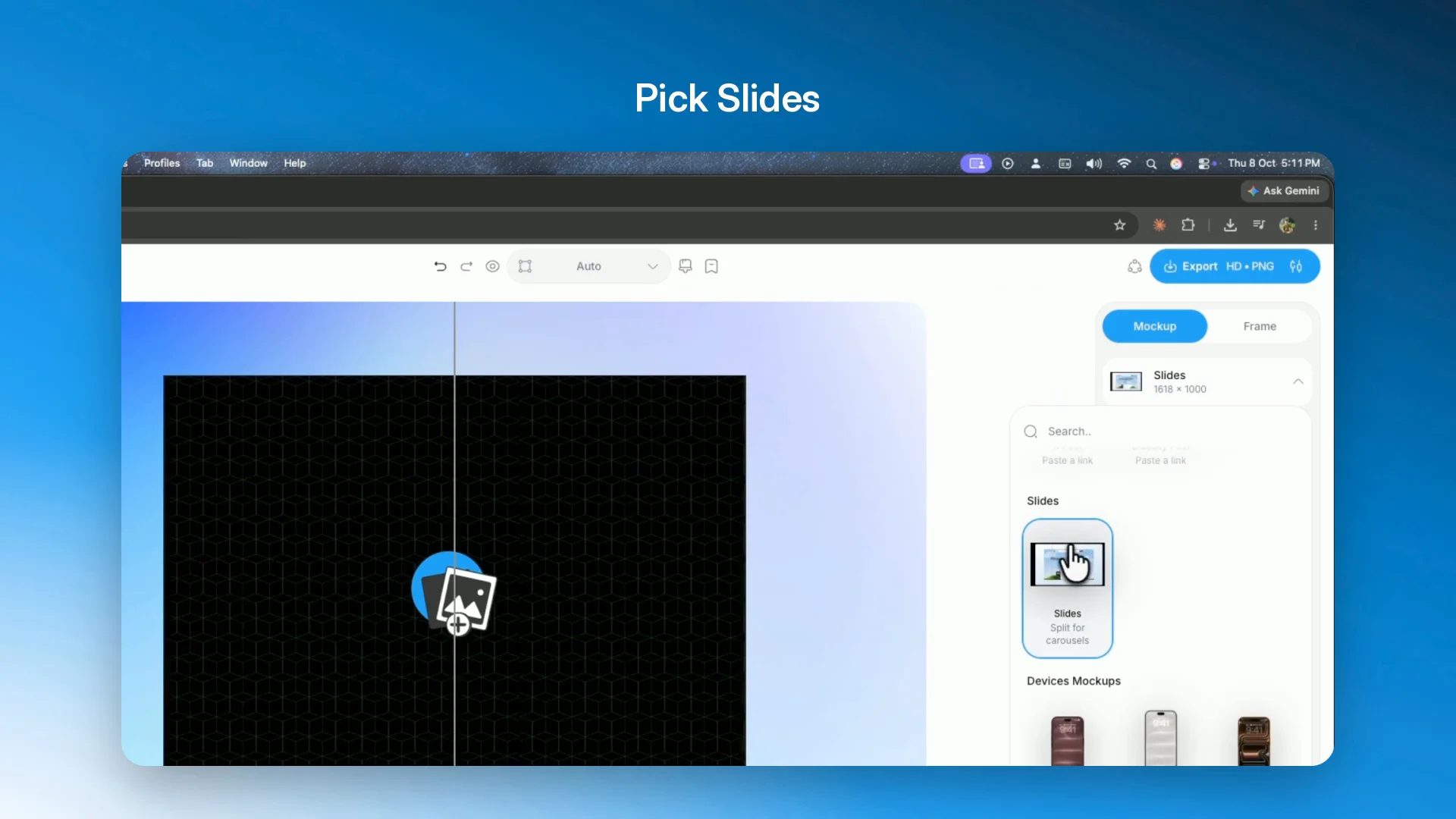Click the Devices Mockups heading
Screen dimensions: 1456x819
point(1073,681)
